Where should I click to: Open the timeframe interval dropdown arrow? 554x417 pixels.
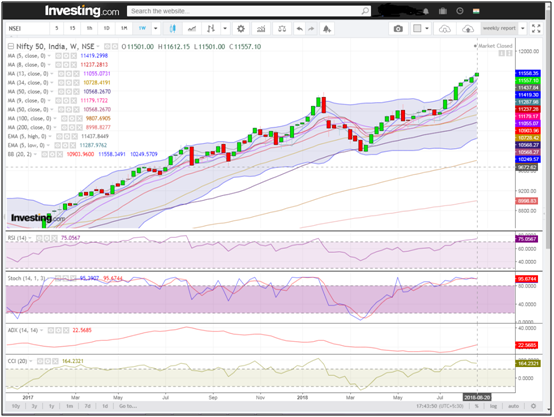(x=155, y=29)
